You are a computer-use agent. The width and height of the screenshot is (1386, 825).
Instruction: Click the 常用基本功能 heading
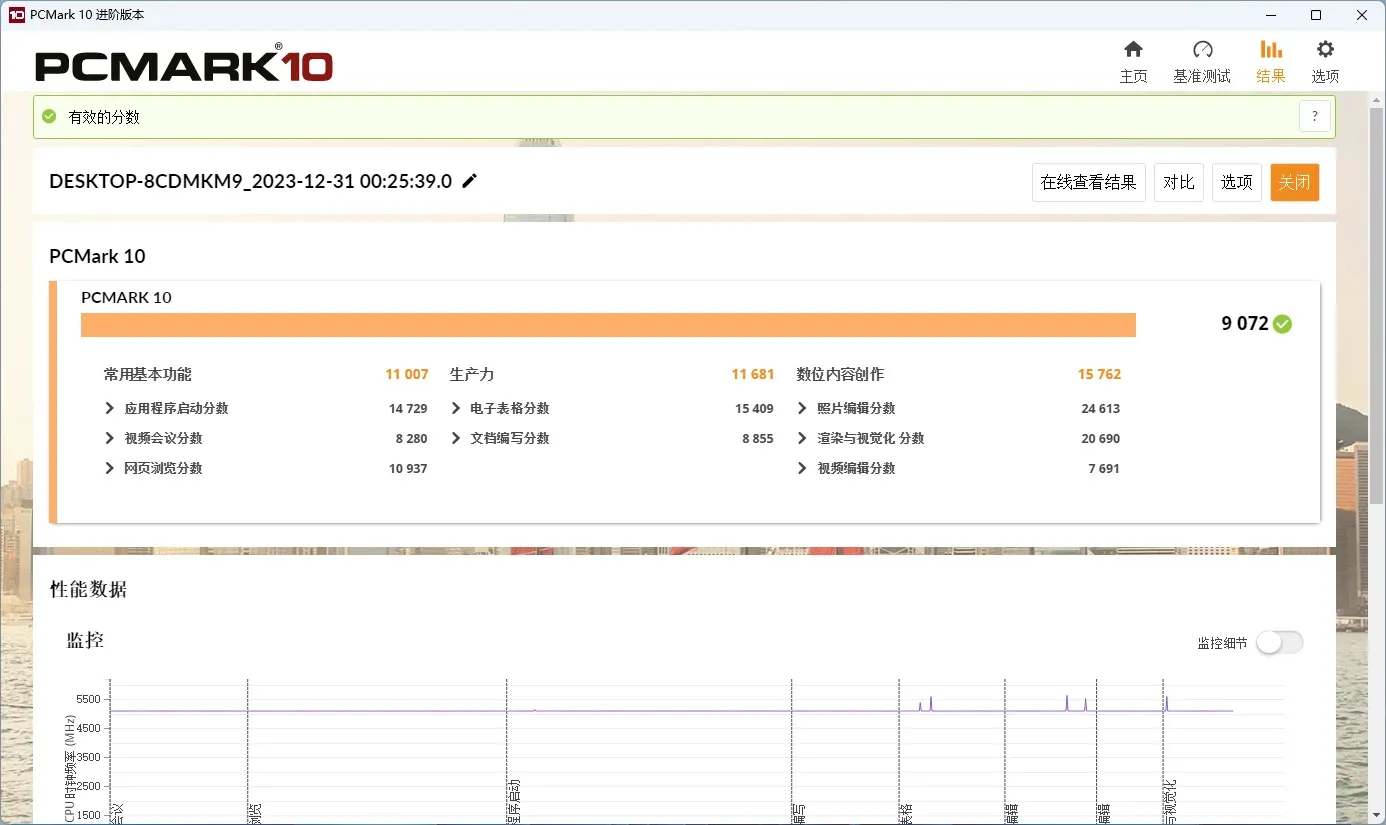coord(147,374)
